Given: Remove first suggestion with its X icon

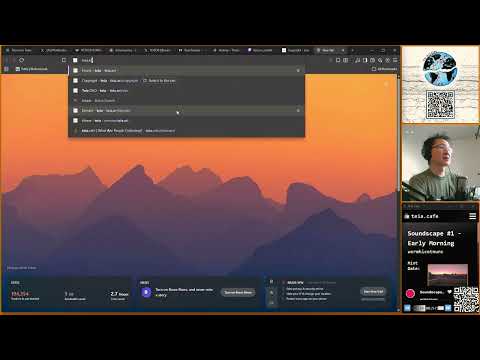Looking at the screenshot, I should [298, 71].
